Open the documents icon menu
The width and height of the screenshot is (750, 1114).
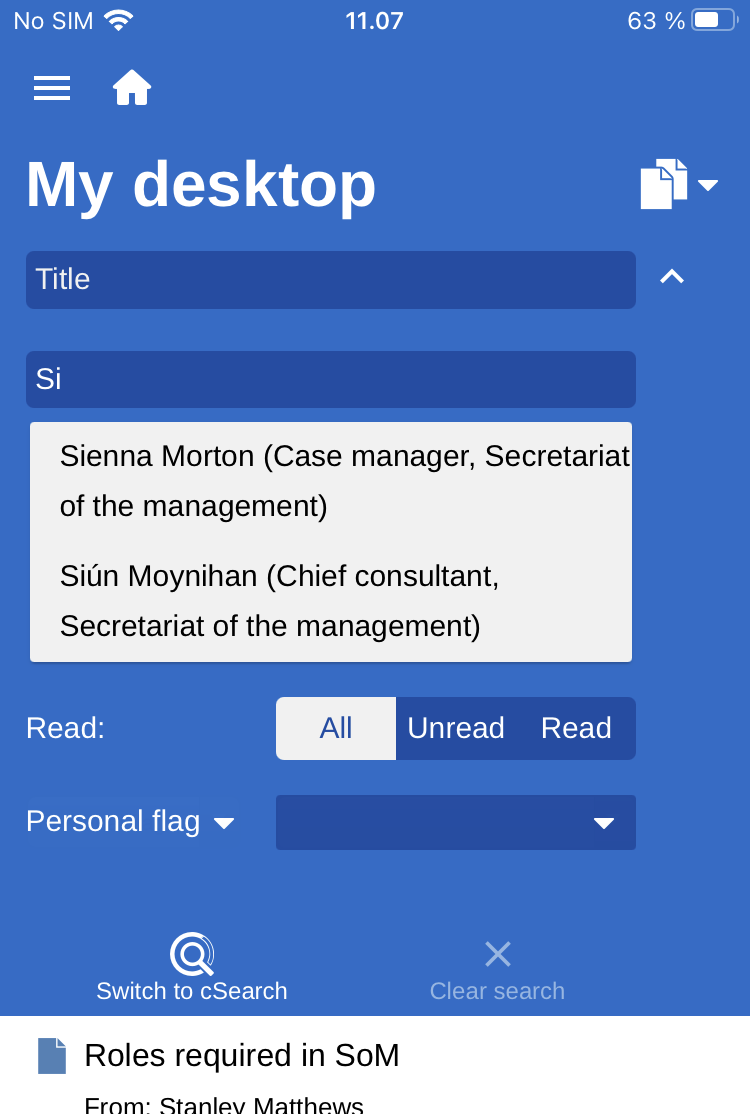pyautogui.click(x=664, y=184)
